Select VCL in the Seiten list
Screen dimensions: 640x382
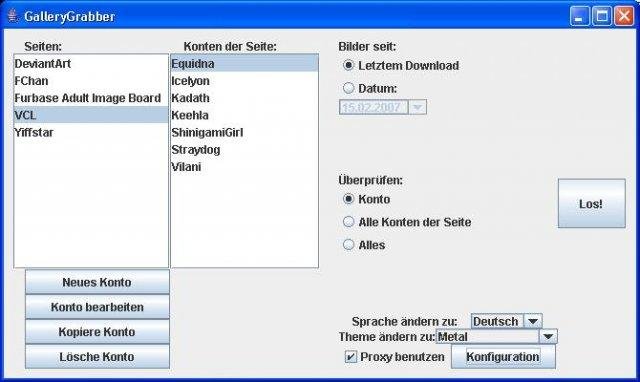[x=91, y=115]
